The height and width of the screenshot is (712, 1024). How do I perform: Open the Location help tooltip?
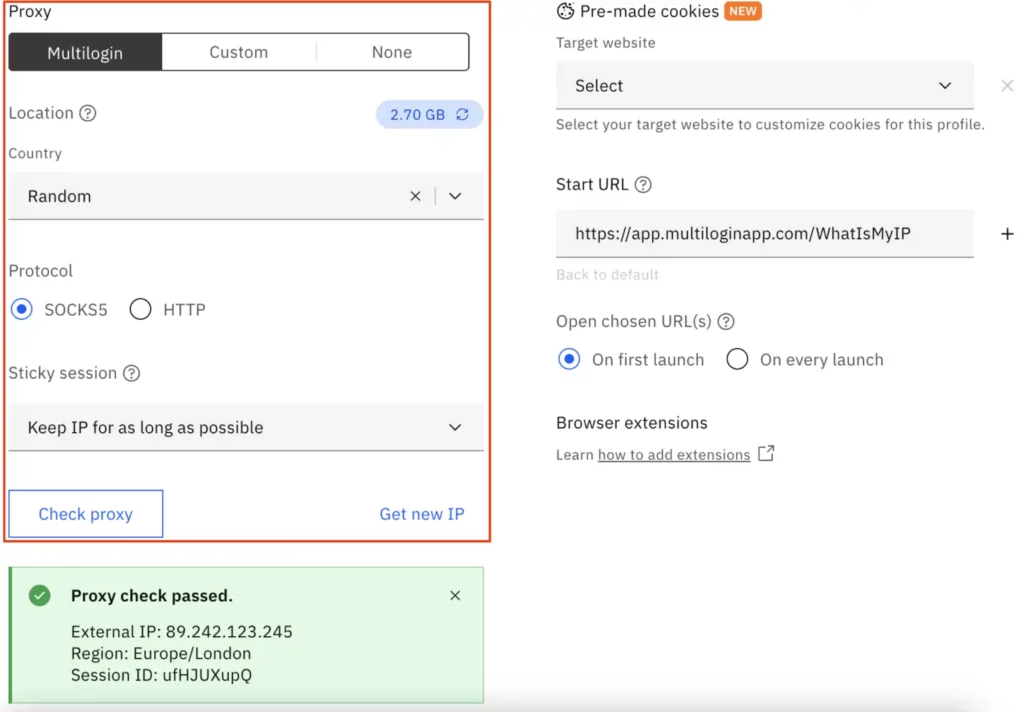coord(86,113)
